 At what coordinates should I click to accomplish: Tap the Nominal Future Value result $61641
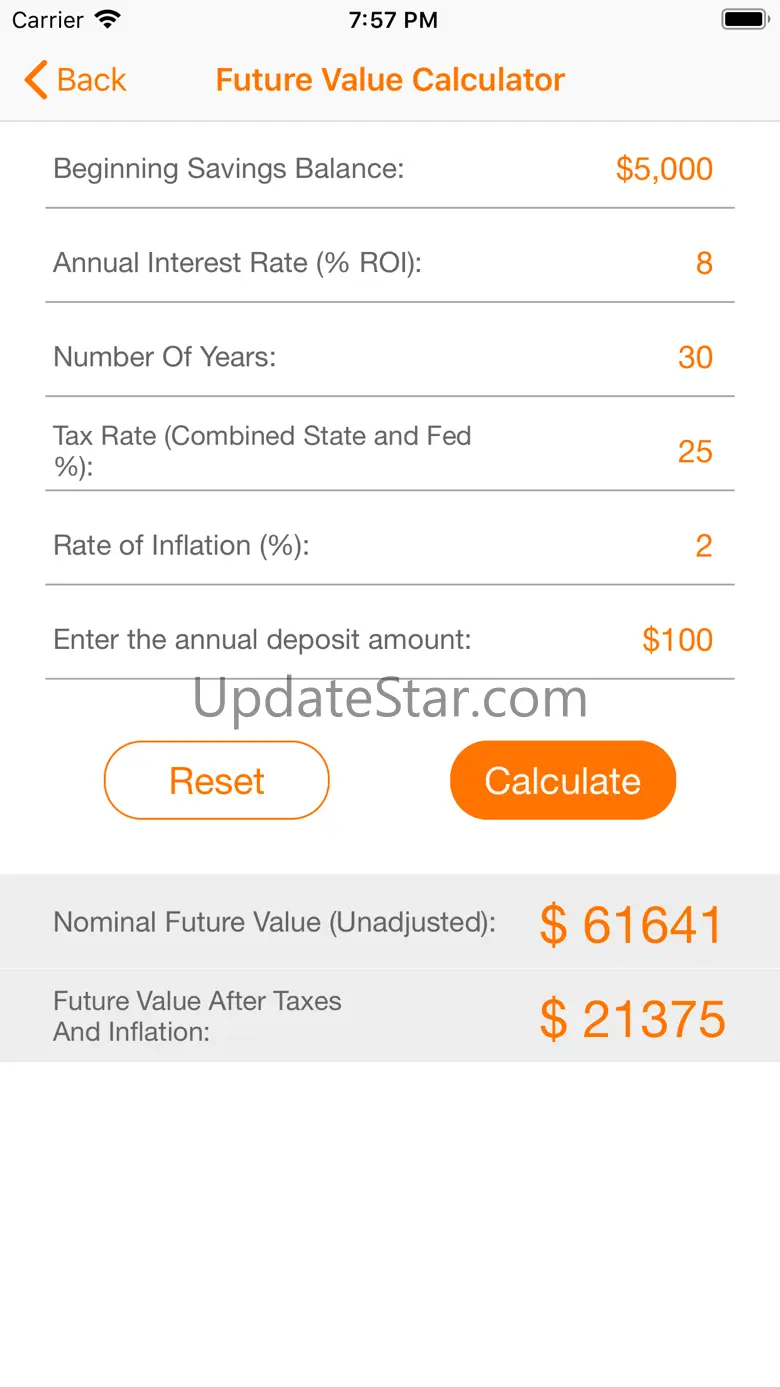[631, 924]
